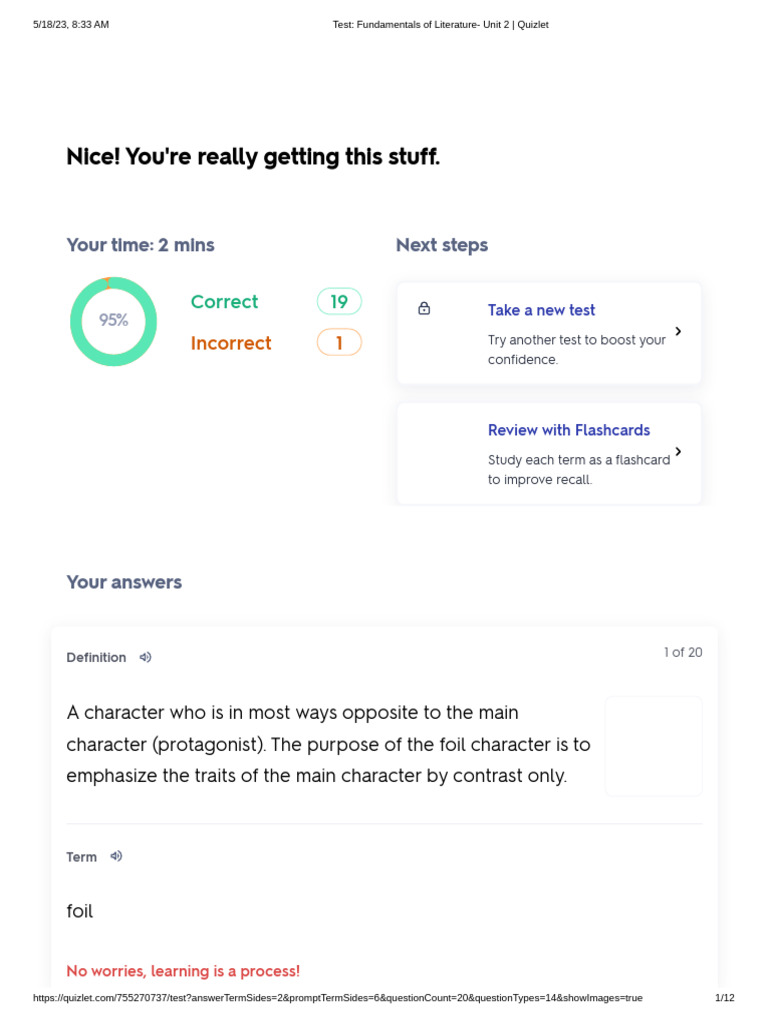Click the Incorrect label

tap(231, 343)
